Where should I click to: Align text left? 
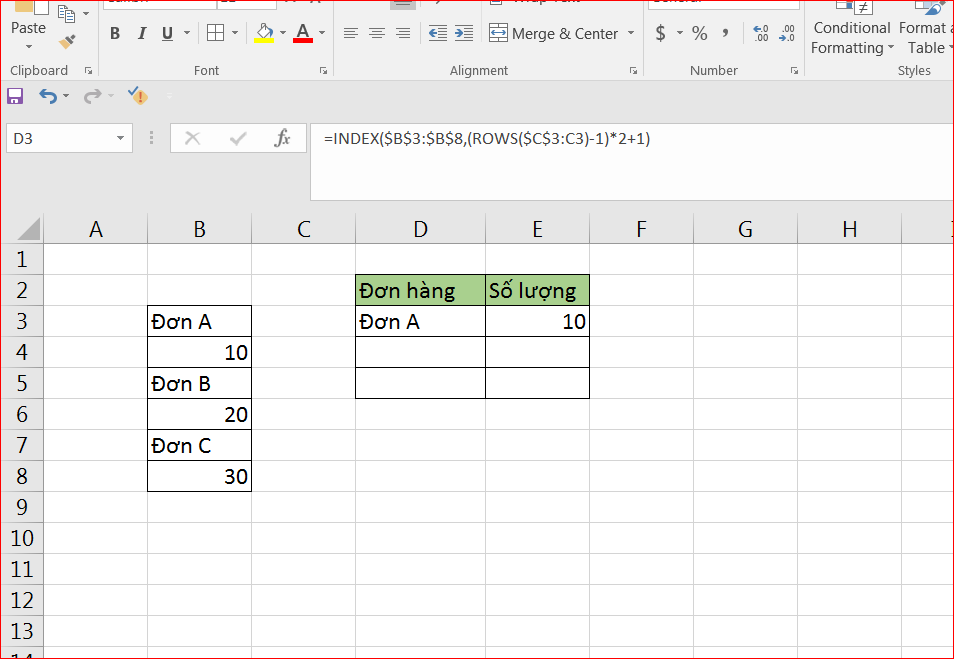pos(350,33)
